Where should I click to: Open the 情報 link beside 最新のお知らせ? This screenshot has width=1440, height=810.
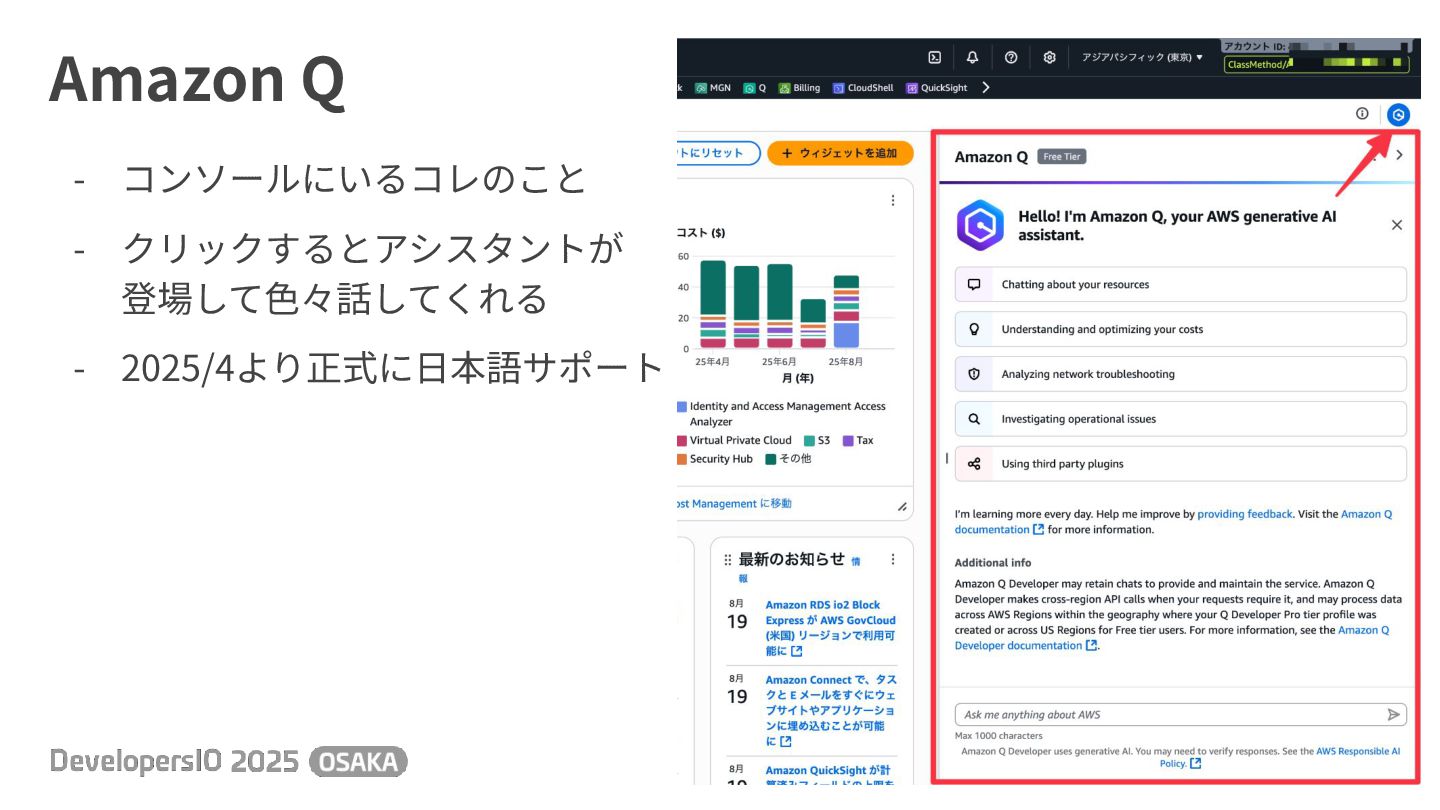click(855, 561)
